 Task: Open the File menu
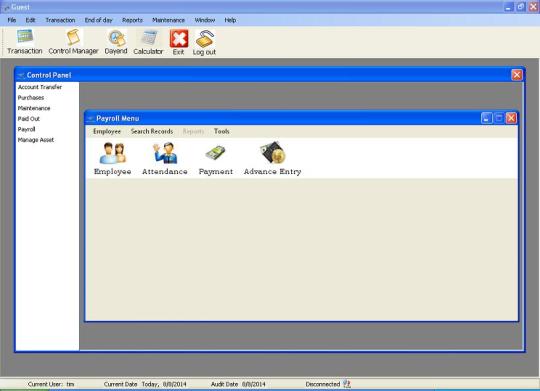coord(12,20)
